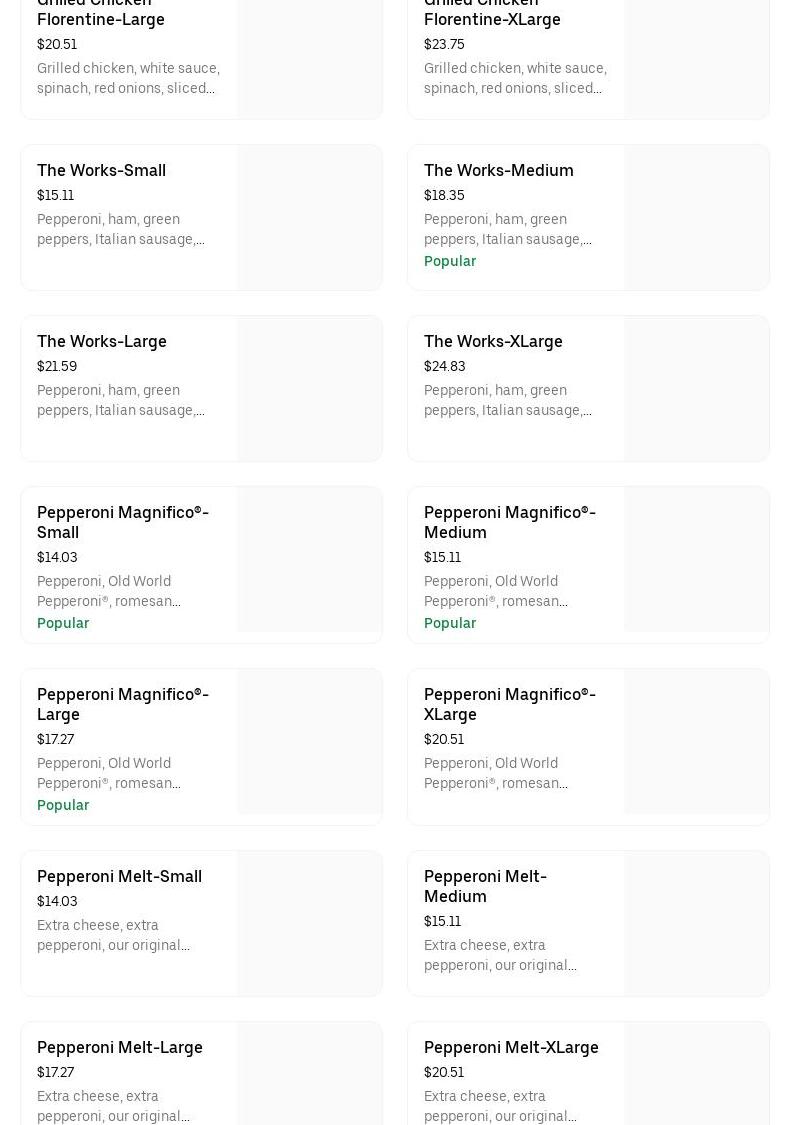Screen dimensions: 804x1125
Task: Click the $24.83 price of The Works-XLarge
Action: (444, 367)
